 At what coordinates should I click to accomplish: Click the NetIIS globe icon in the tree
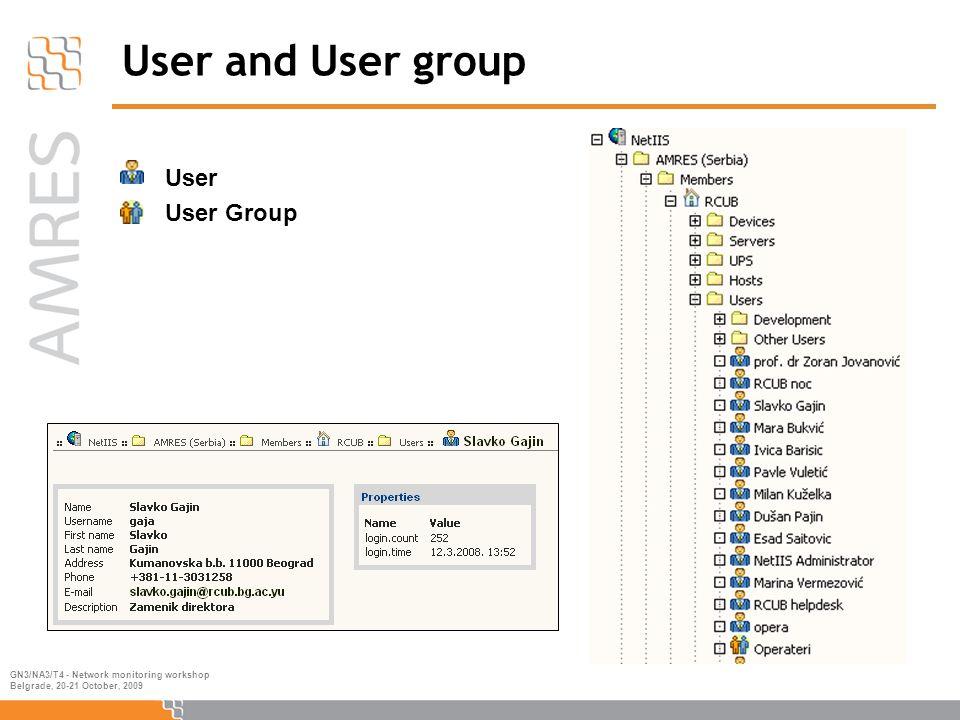click(617, 137)
